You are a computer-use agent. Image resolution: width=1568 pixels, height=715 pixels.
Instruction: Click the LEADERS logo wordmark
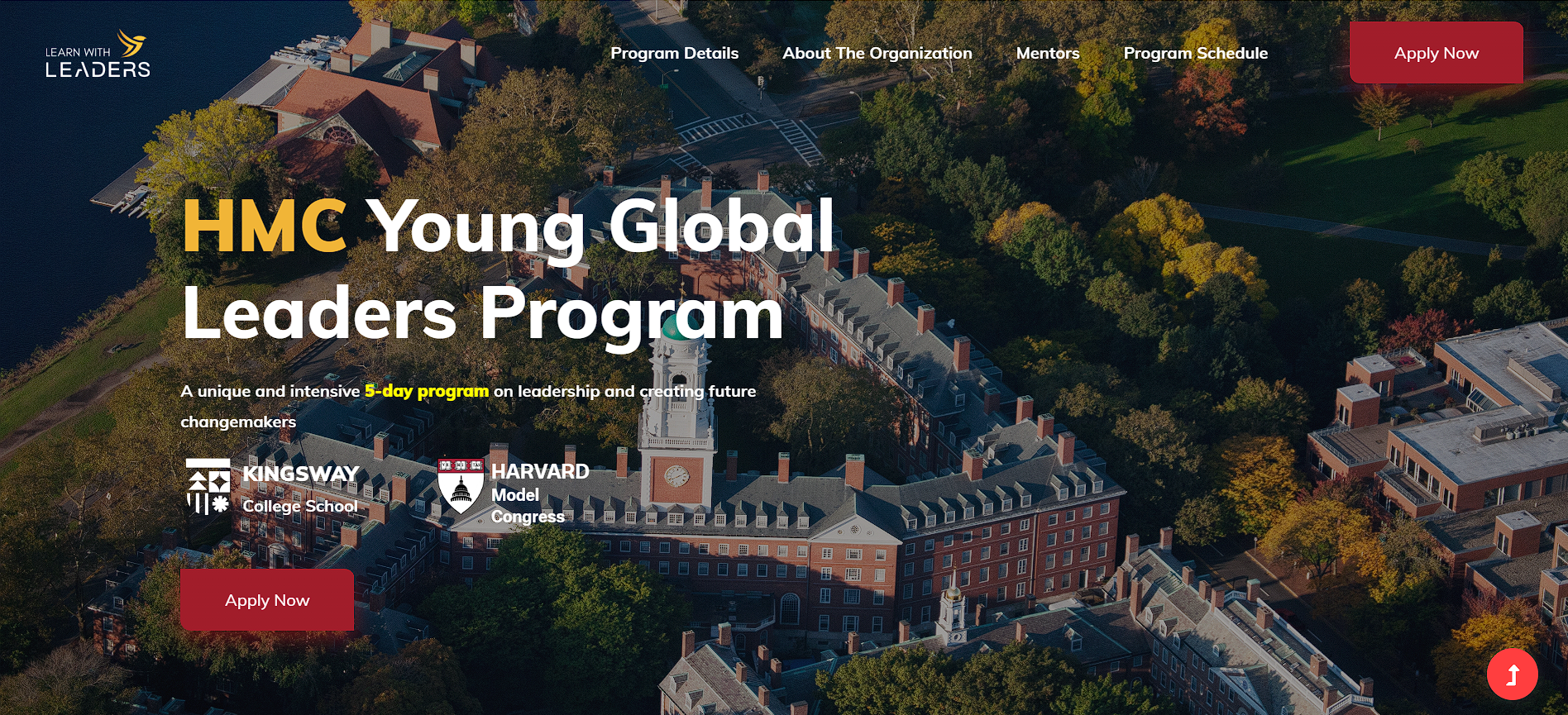point(98,70)
